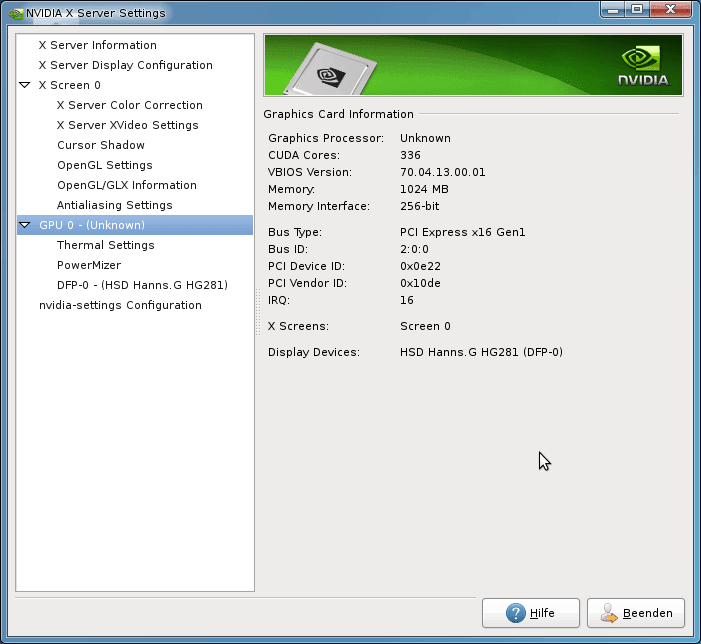Click the Graphics Card Information heading
Image resolution: width=701 pixels, height=644 pixels.
click(338, 114)
